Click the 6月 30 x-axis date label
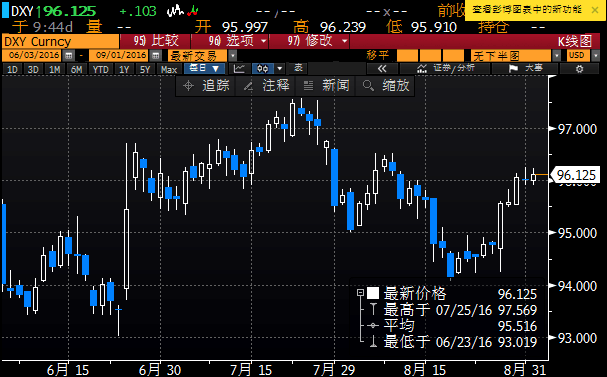The width and height of the screenshot is (607, 377). click(x=160, y=370)
